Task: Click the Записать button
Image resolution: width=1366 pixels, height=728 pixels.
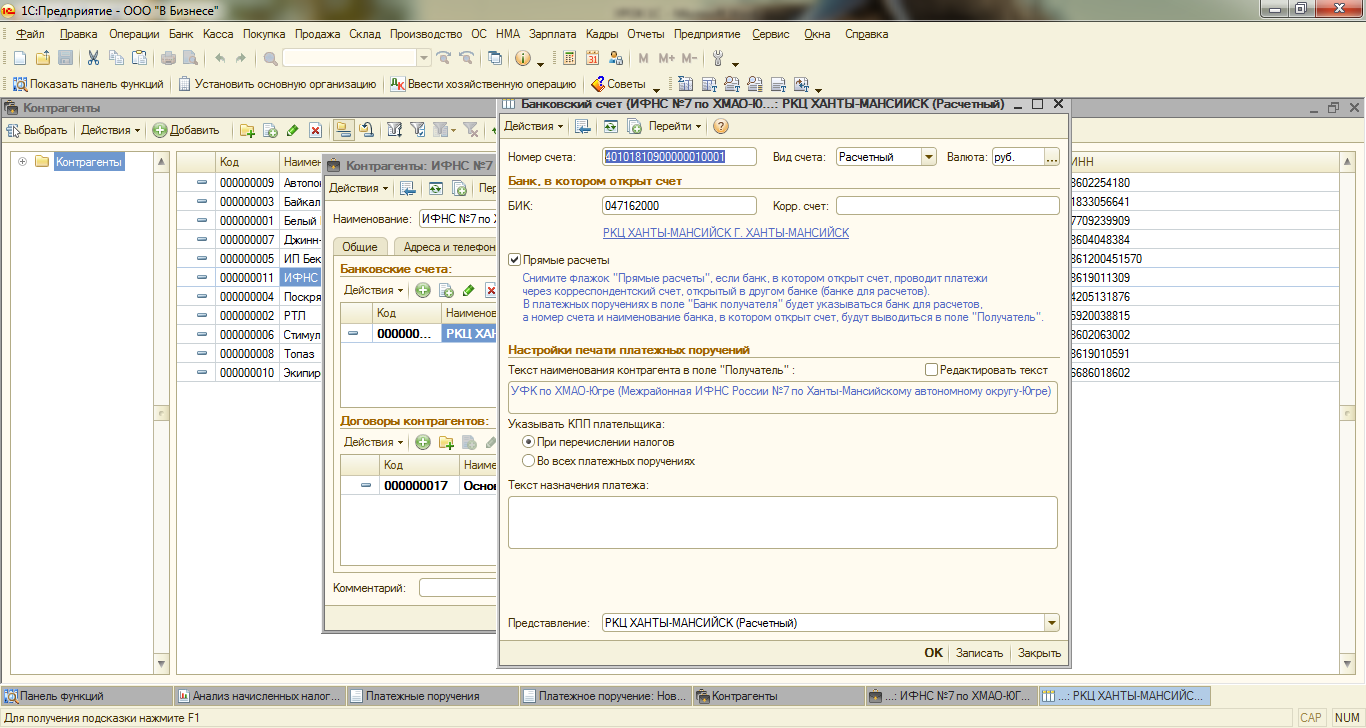Action: (x=979, y=652)
